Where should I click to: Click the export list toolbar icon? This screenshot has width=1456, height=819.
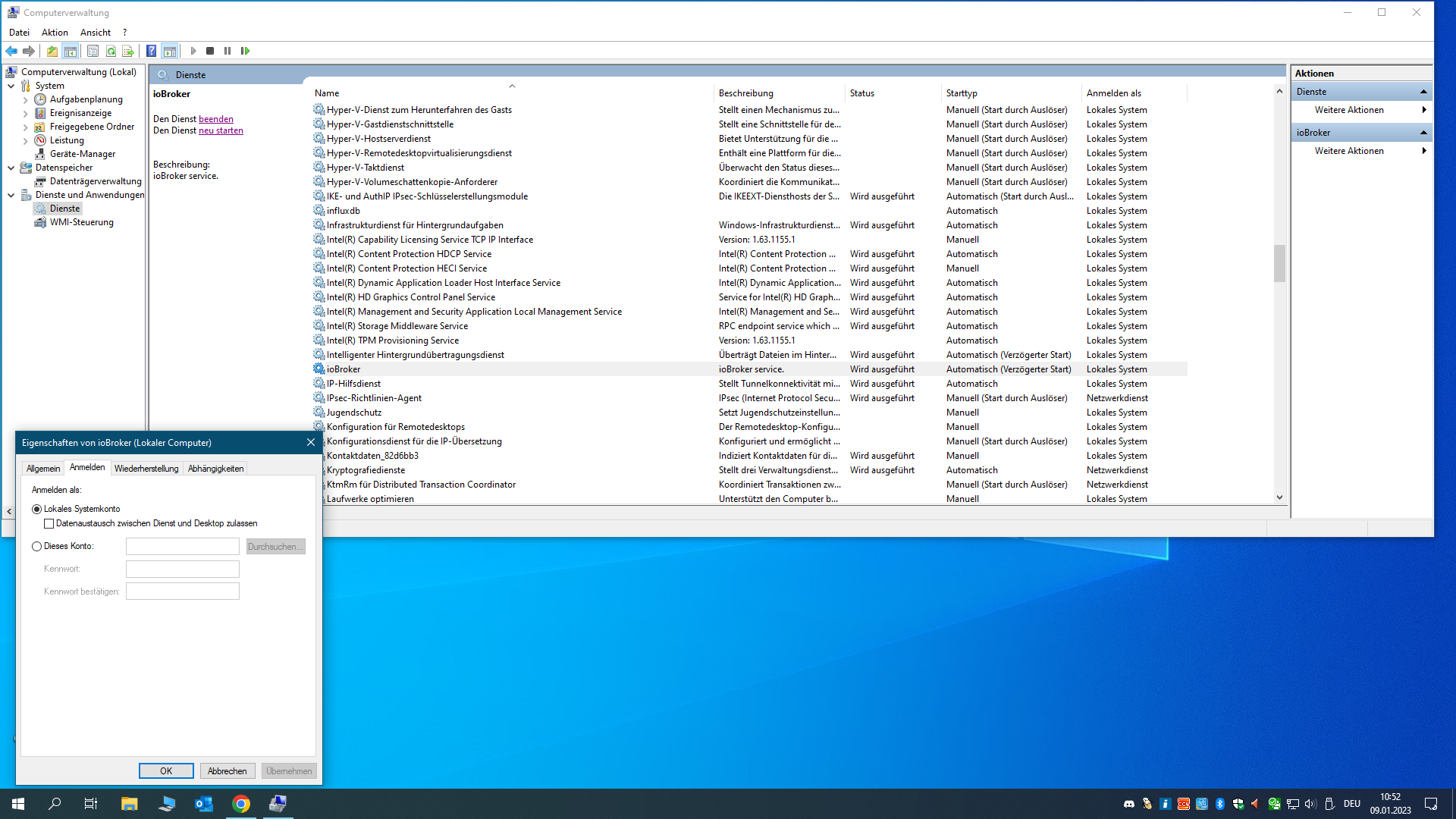tap(128, 51)
